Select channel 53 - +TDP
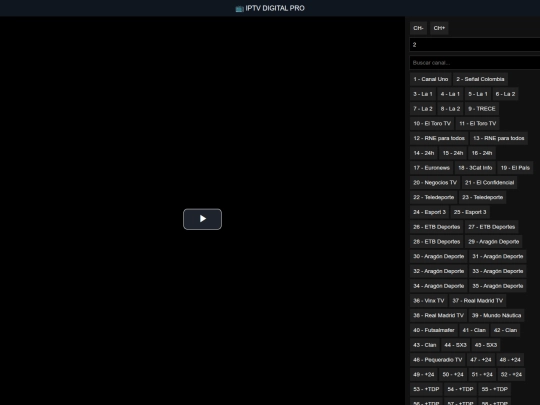This screenshot has width=540, height=405. (426, 390)
